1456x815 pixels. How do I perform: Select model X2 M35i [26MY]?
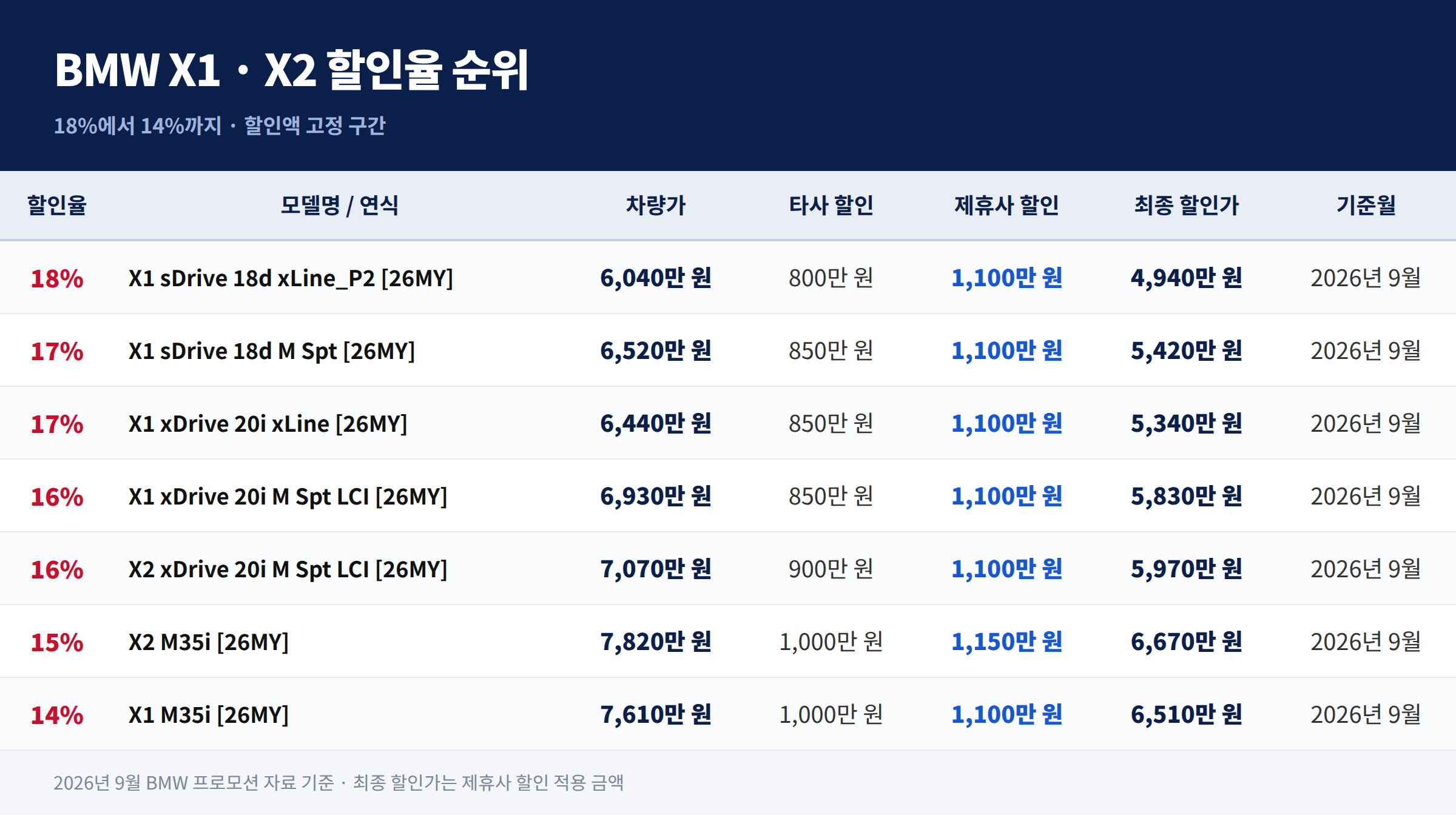pyautogui.click(x=209, y=642)
